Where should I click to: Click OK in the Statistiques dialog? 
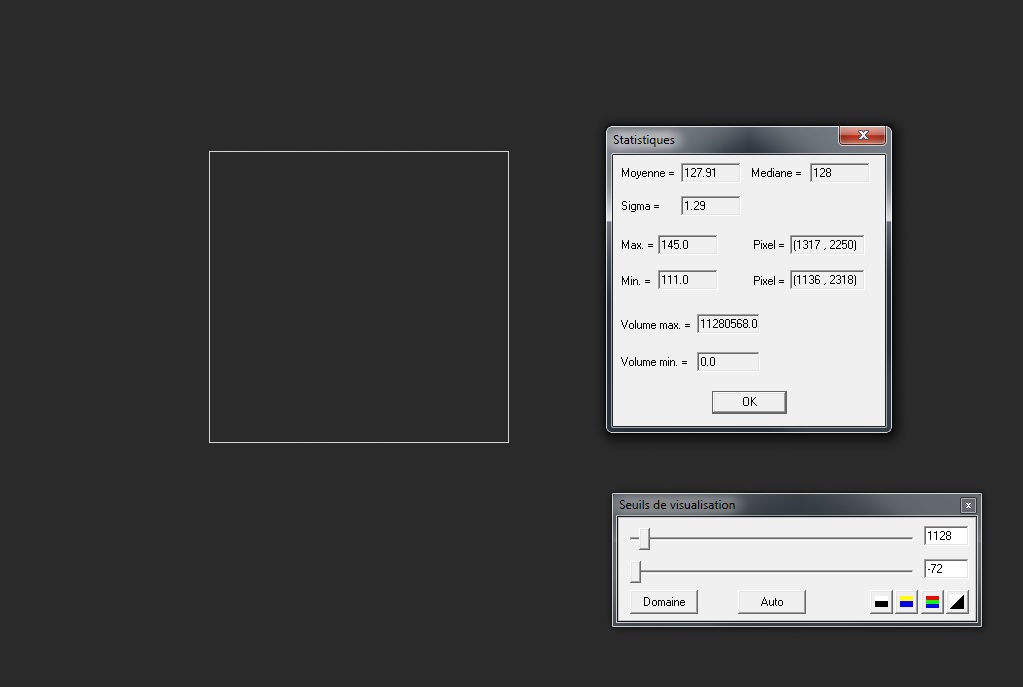tap(749, 402)
